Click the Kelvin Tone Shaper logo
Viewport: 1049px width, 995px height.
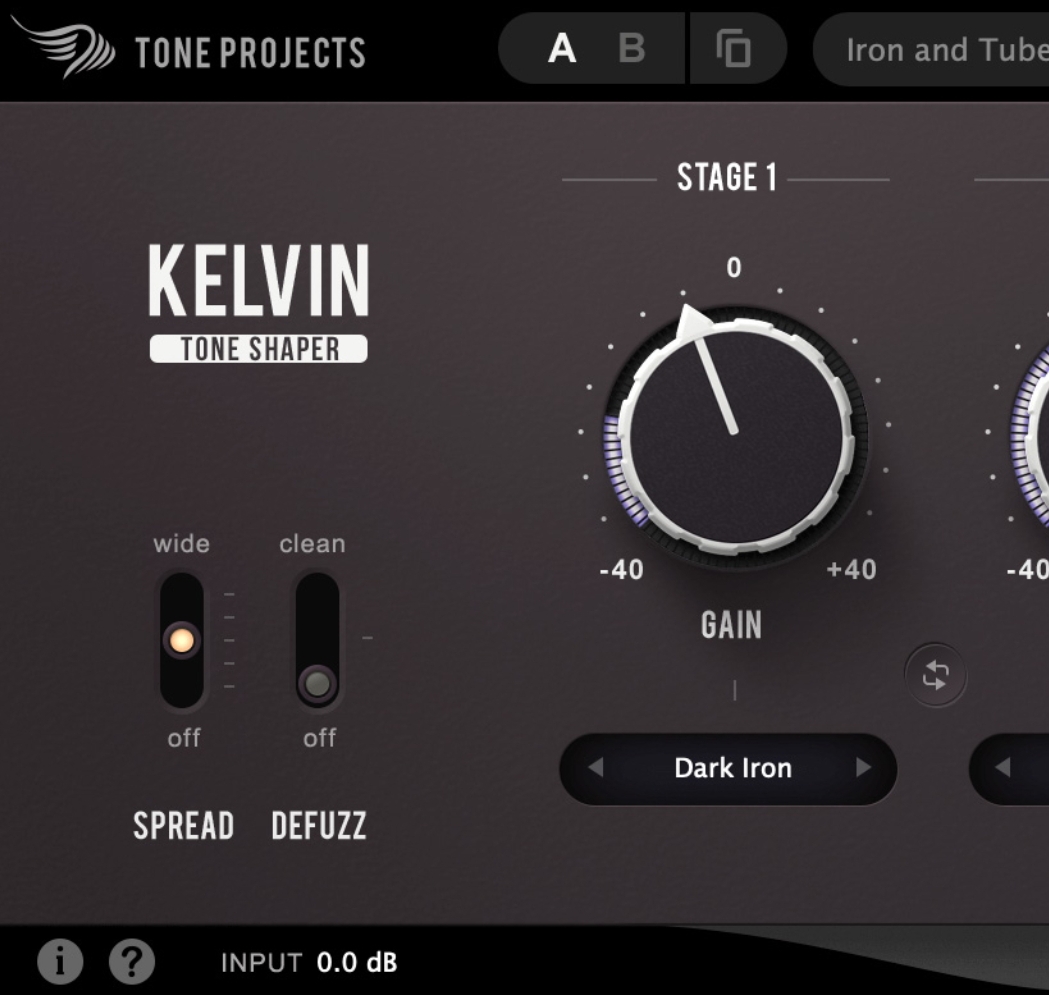258,303
